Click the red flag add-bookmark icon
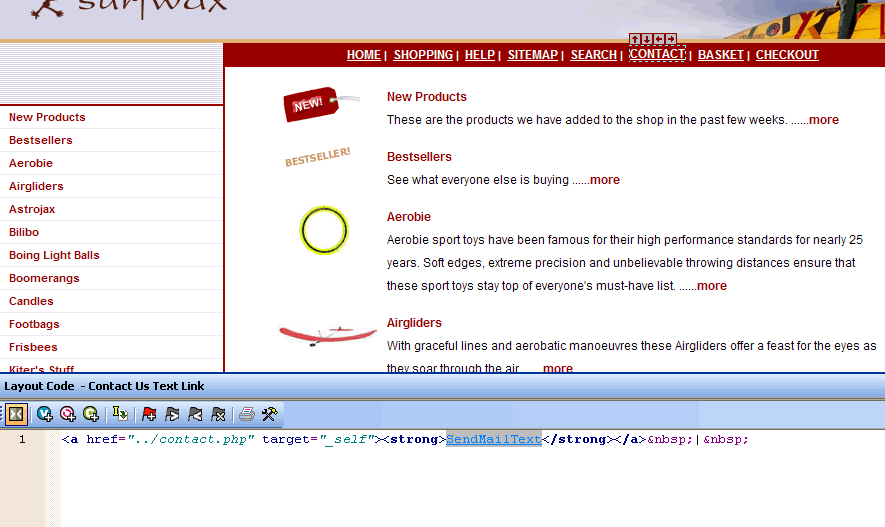The height and width of the screenshot is (527, 885). 149,414
